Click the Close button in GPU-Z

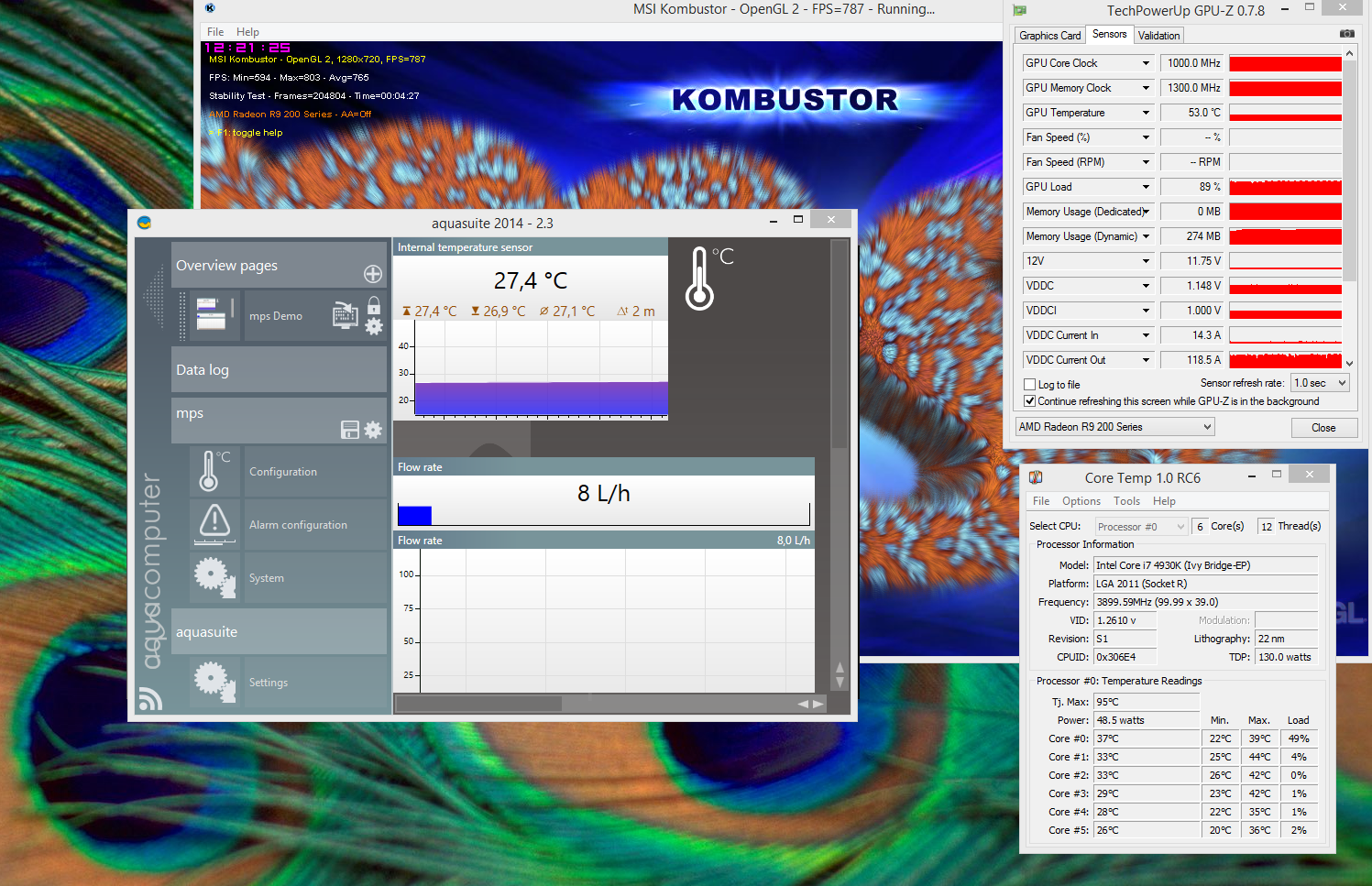click(1323, 428)
